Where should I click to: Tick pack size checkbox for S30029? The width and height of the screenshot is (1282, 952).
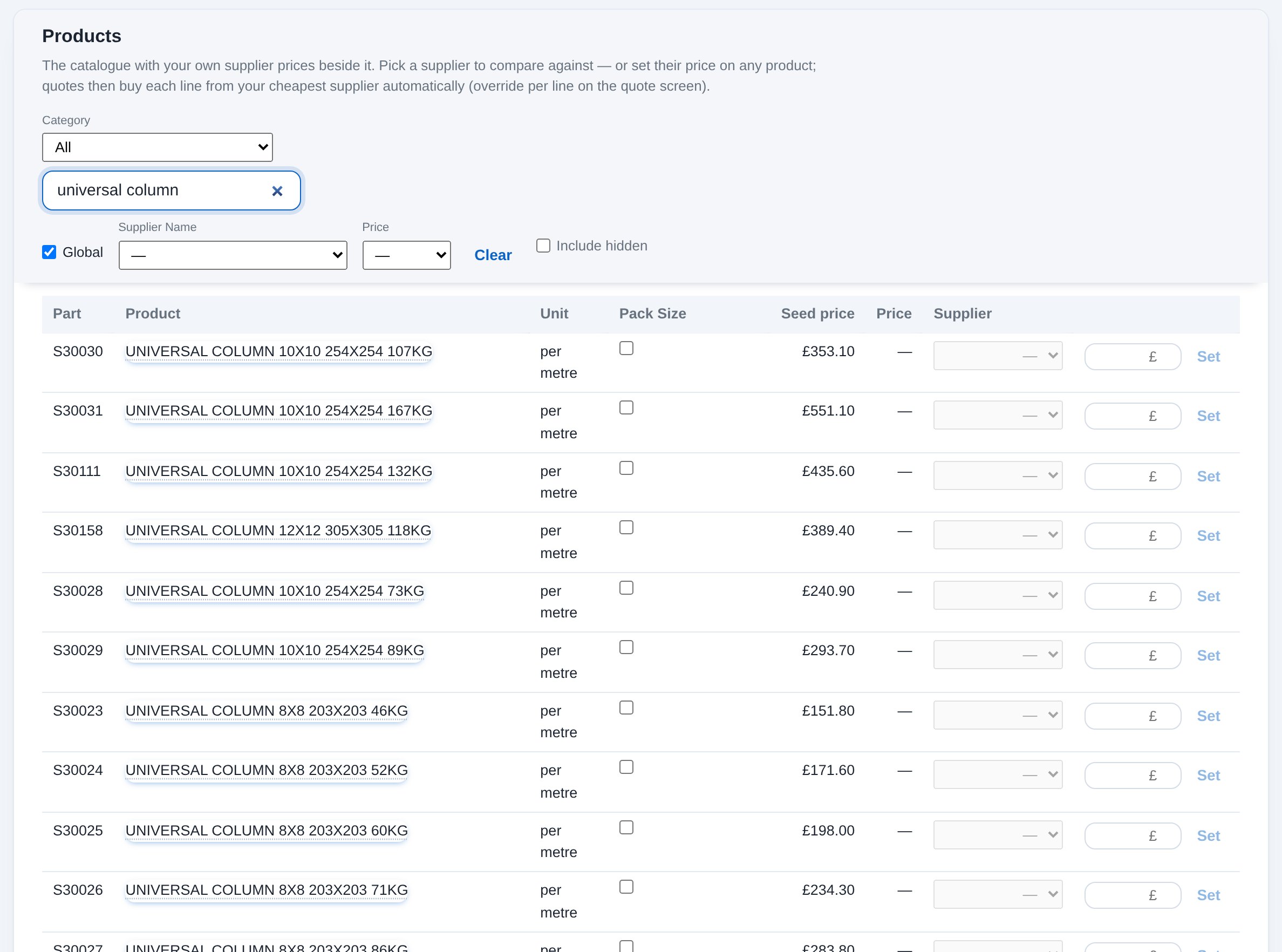click(x=626, y=647)
